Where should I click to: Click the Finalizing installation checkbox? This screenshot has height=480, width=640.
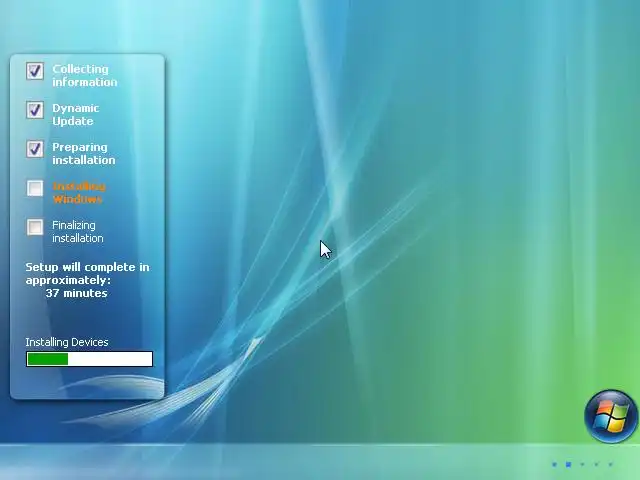[35, 227]
